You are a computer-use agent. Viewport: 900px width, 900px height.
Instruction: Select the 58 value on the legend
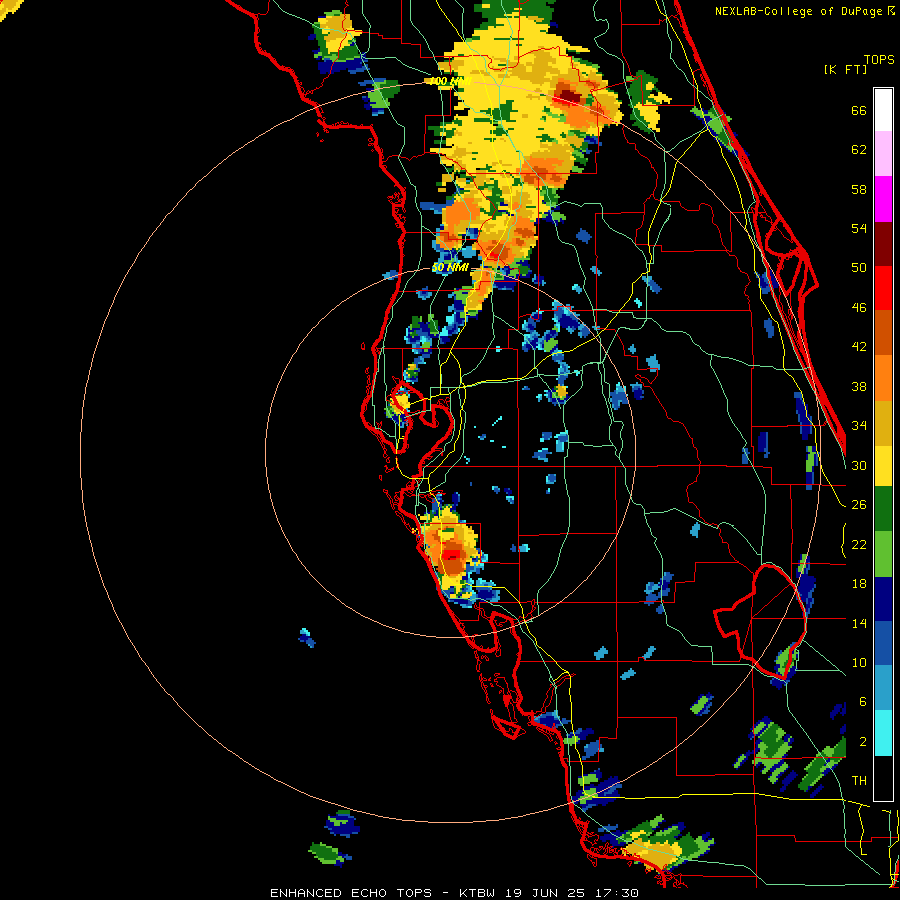[859, 189]
